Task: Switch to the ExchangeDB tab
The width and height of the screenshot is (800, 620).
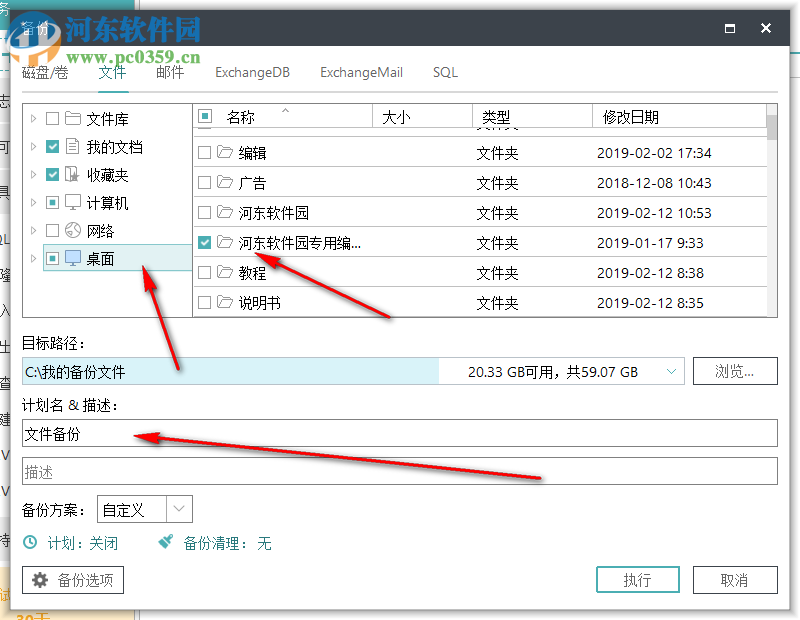Action: (252, 72)
